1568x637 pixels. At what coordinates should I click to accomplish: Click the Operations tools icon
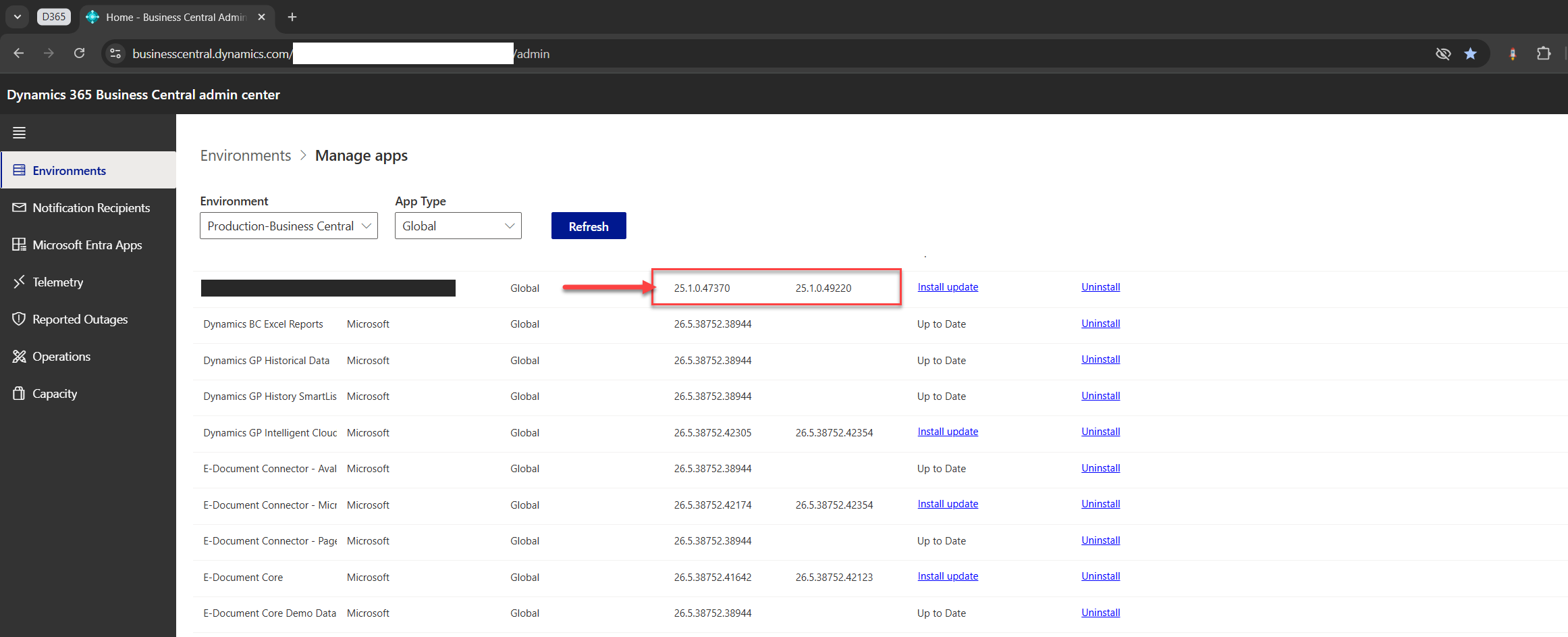(x=19, y=356)
